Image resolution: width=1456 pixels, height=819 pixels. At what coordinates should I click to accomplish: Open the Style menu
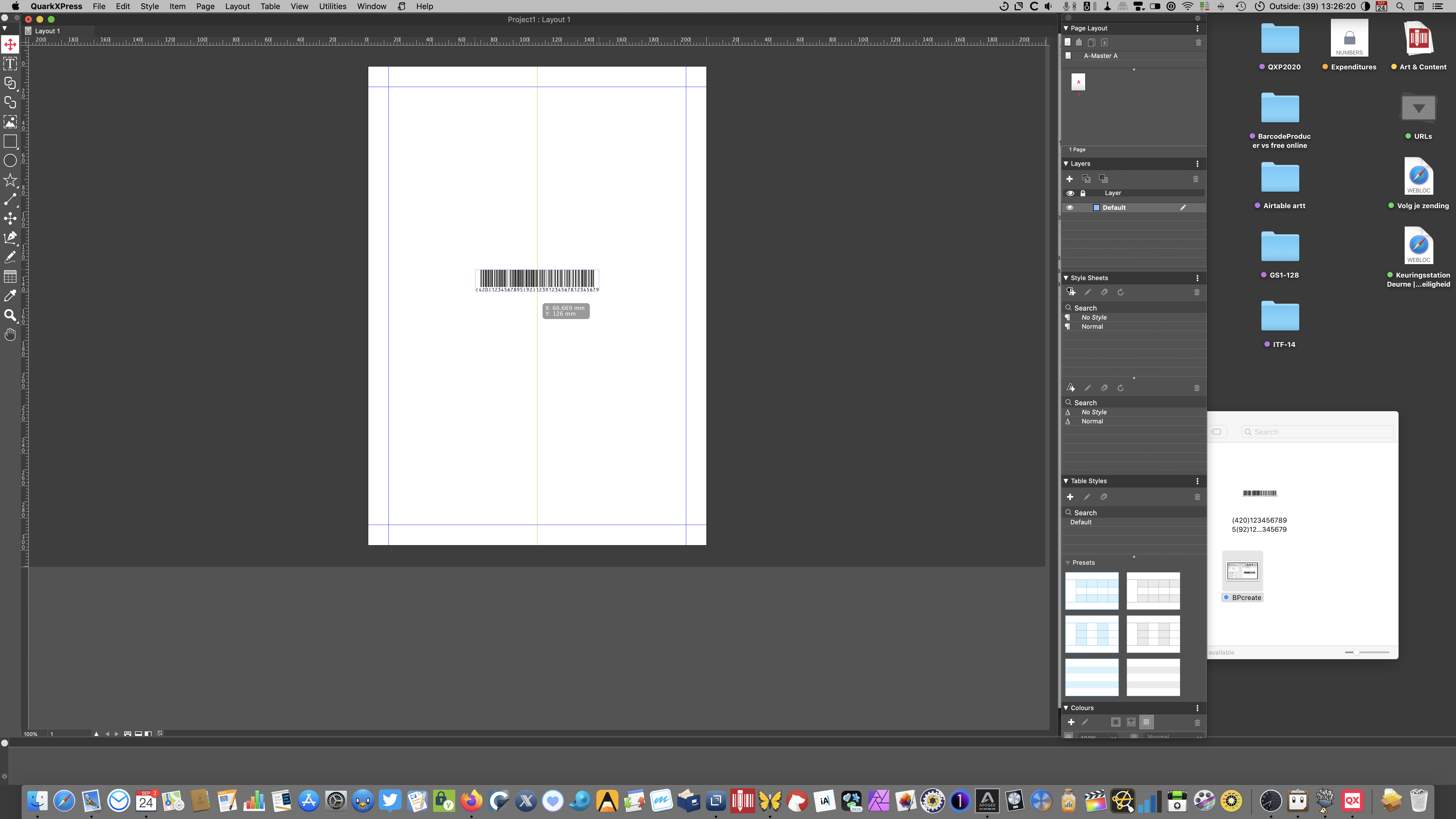(x=149, y=6)
